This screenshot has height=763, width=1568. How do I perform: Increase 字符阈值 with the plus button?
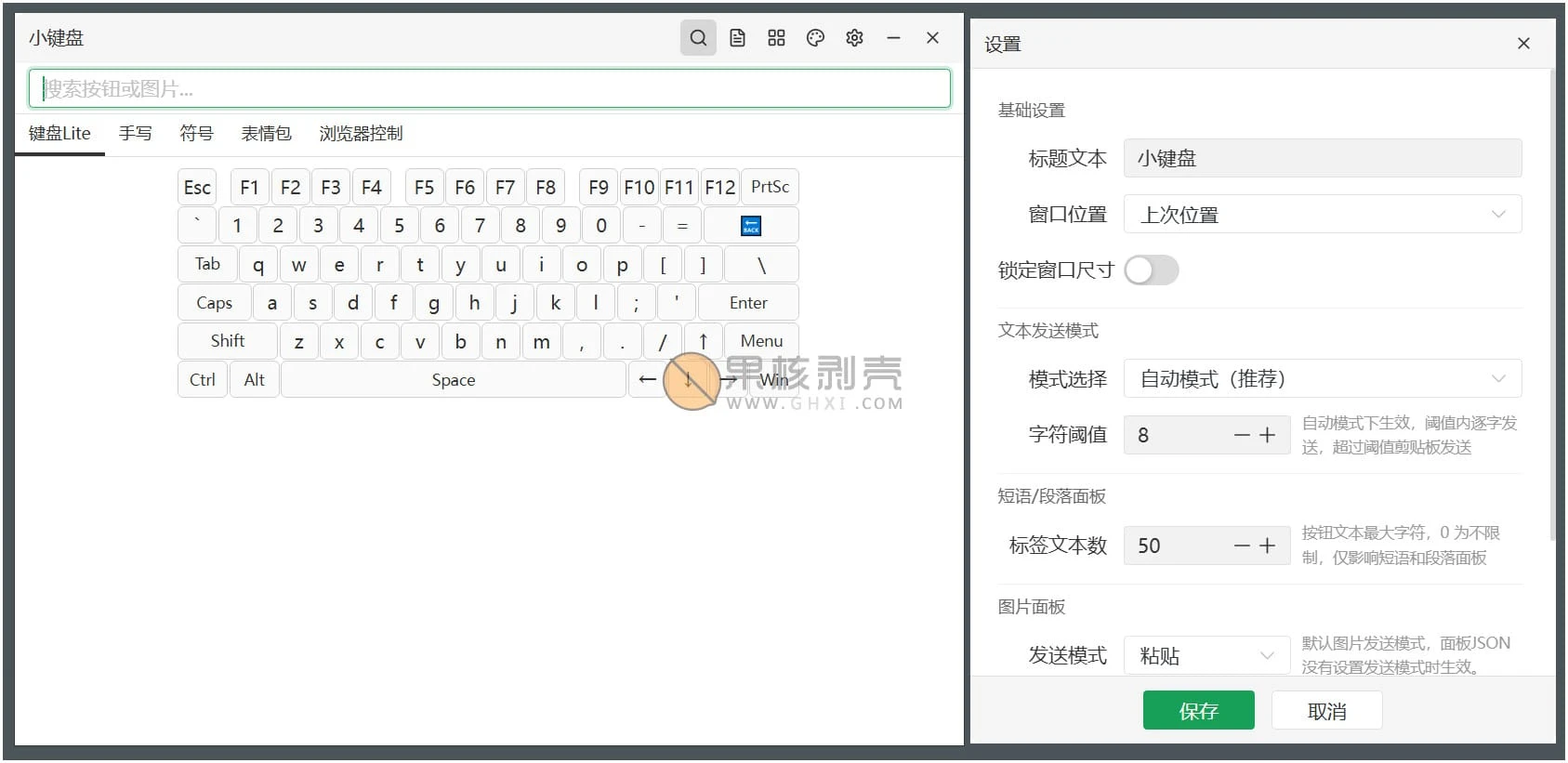[1268, 435]
